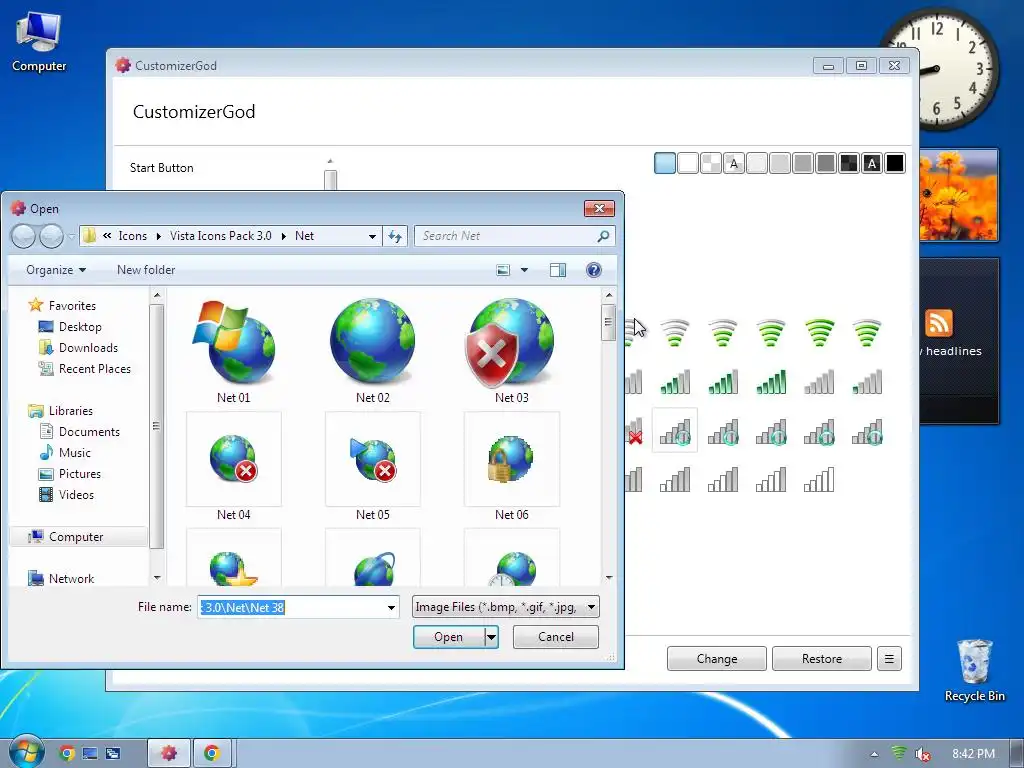The height and width of the screenshot is (768, 1024).
Task: Open Desktop in Favorites sidebar
Action: 70,327
